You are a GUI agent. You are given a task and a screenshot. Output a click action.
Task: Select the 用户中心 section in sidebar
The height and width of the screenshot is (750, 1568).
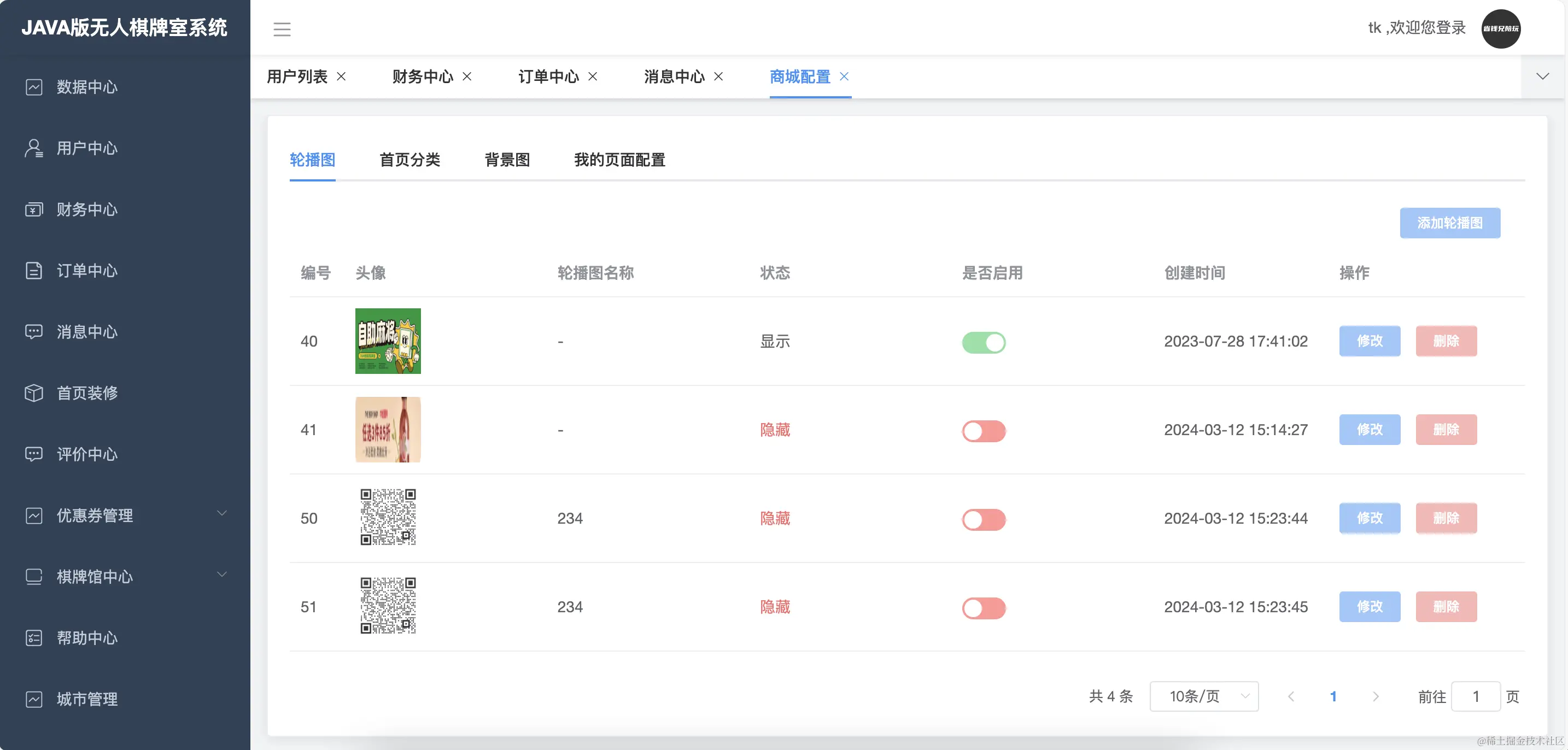coord(34,148)
